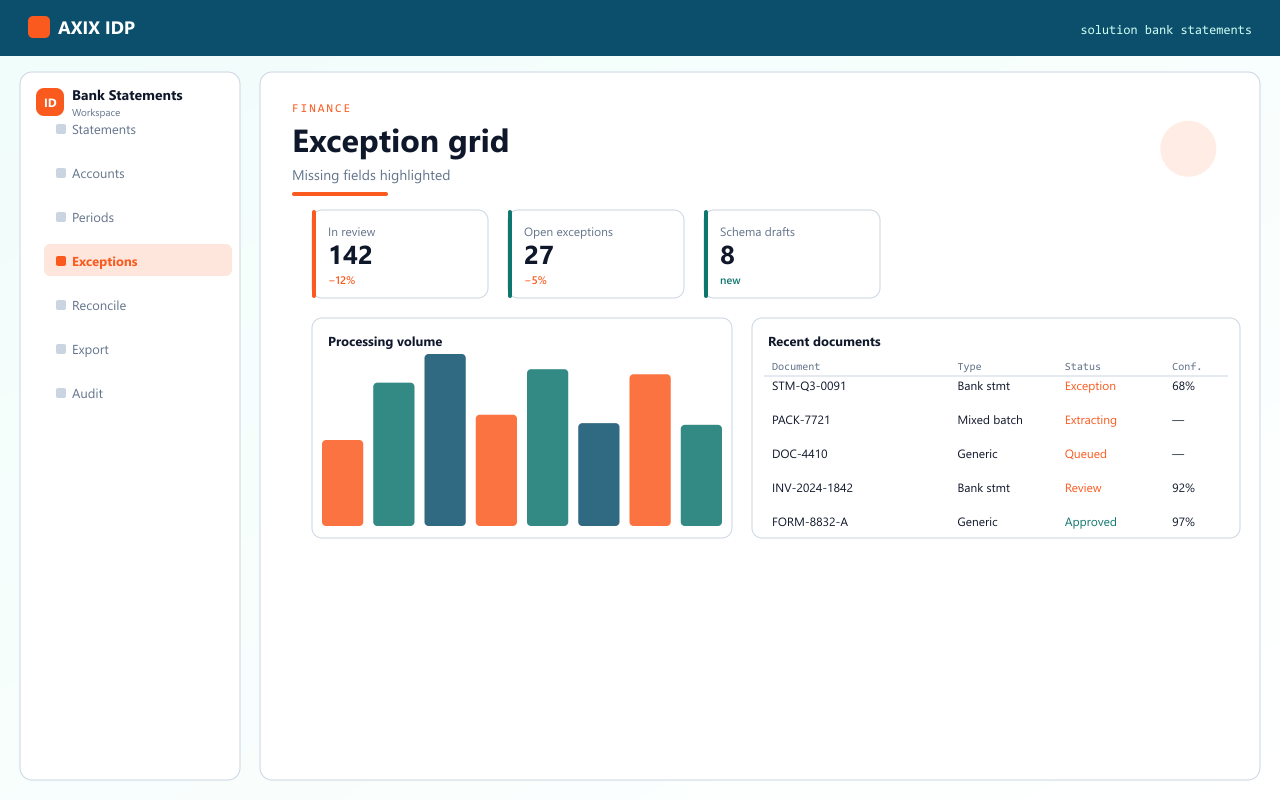Click the Exception status label
The image size is (1280, 800).
coord(1090,386)
